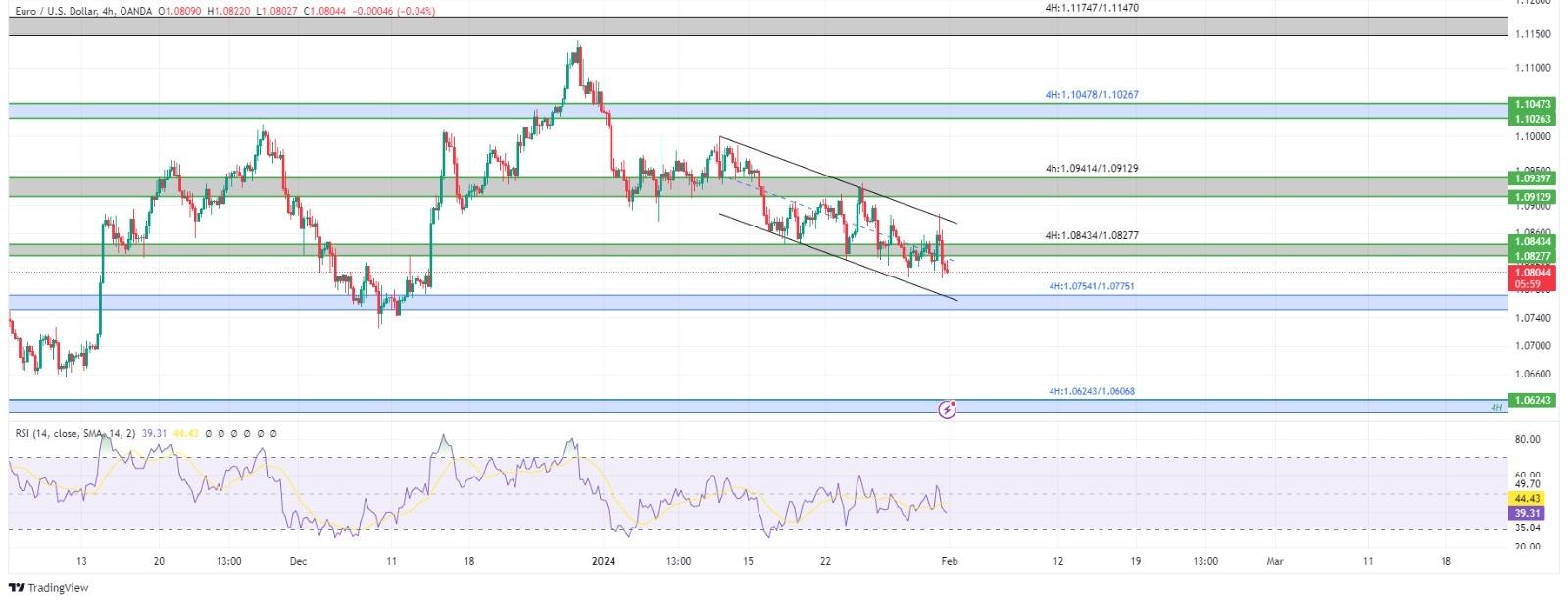Click the 80.00 RSI scale label

point(1527,440)
